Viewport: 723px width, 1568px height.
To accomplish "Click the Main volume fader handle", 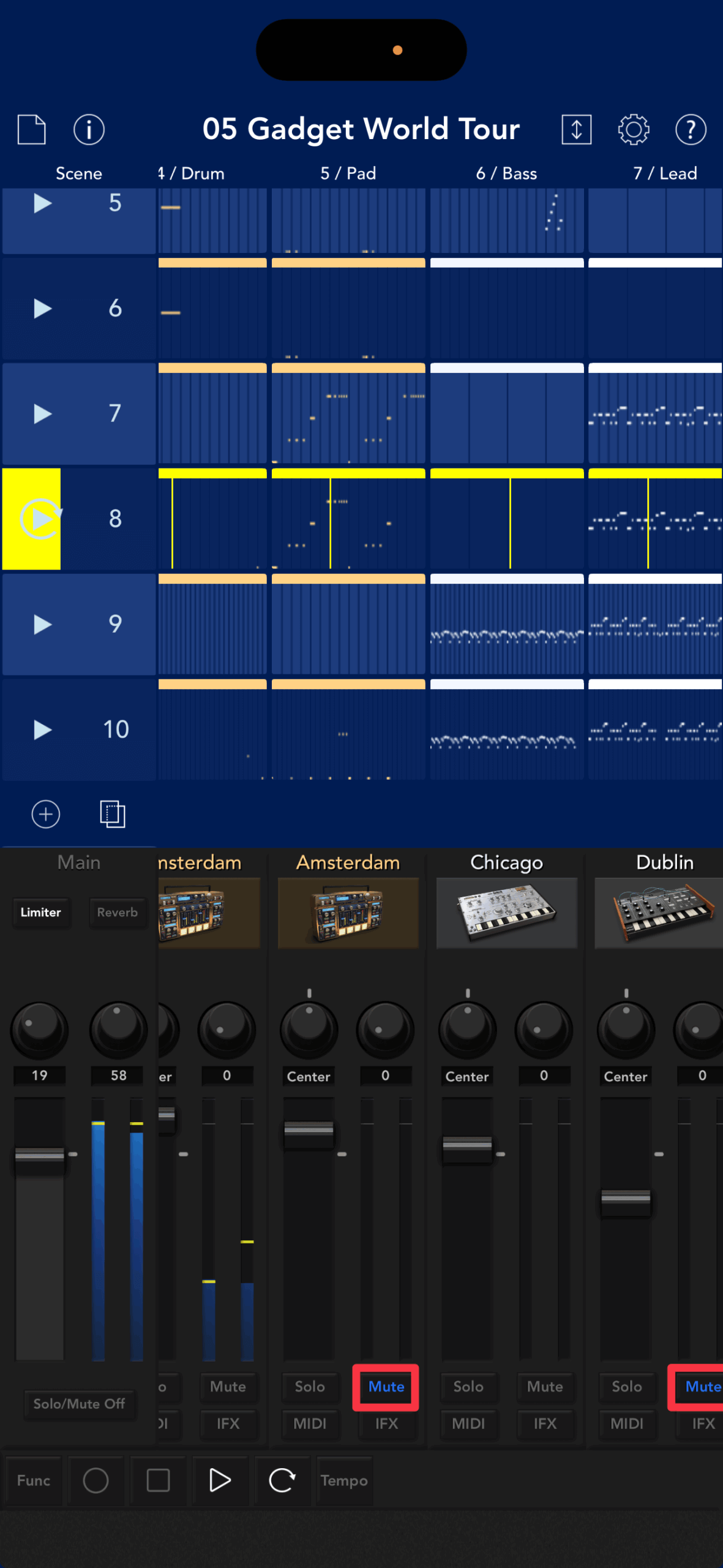I will [40, 1155].
